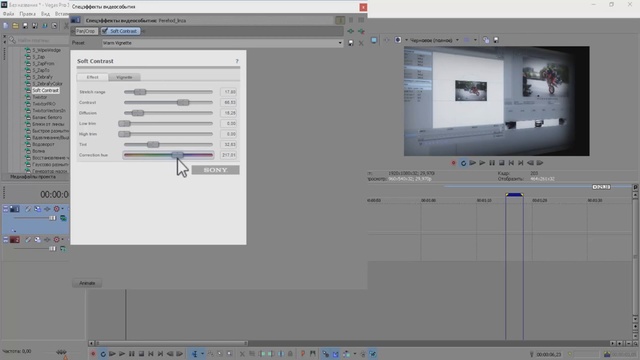Click the SONY logo button
The image size is (640, 360).
point(216,170)
